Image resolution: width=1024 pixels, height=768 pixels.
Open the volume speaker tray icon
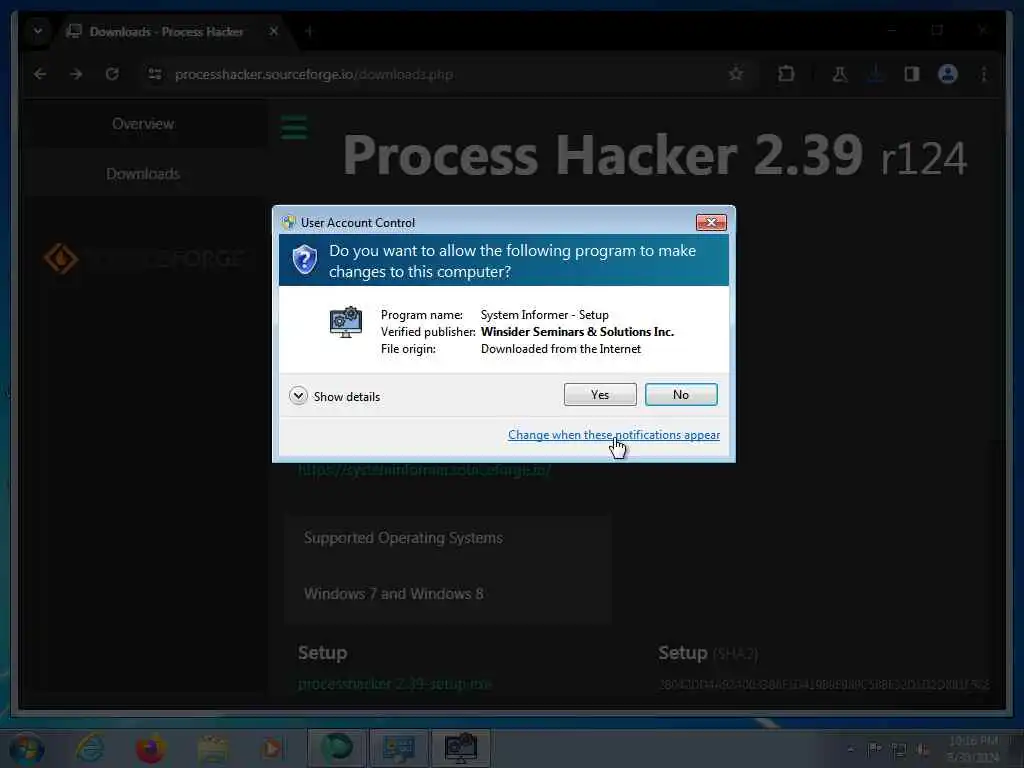click(923, 750)
